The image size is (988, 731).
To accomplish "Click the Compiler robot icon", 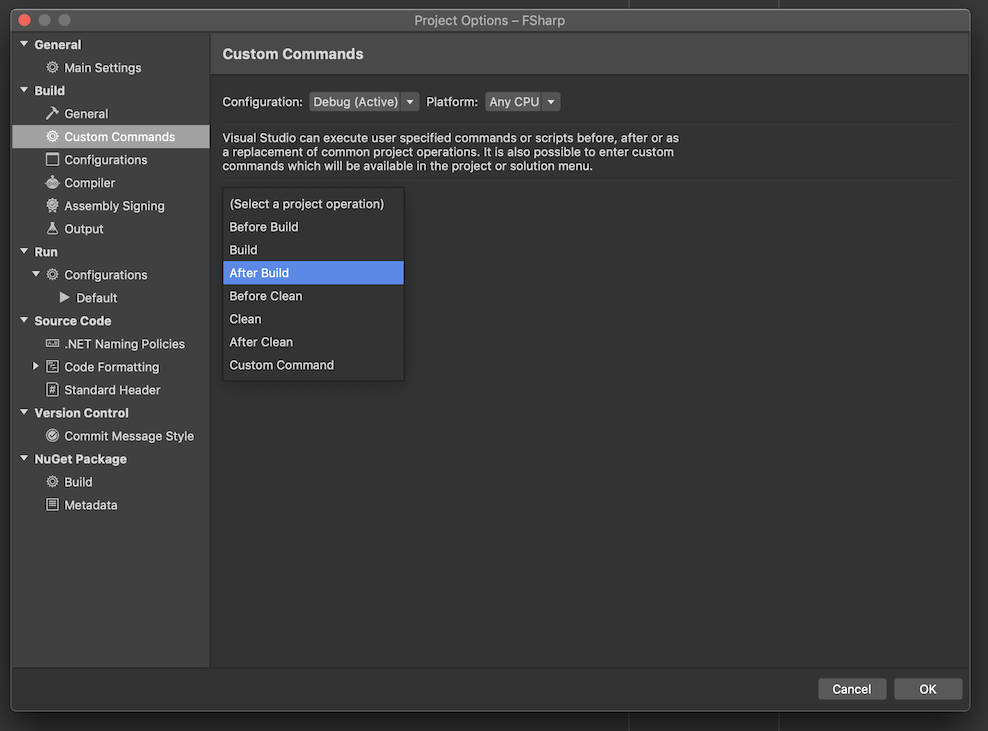I will (x=52, y=183).
